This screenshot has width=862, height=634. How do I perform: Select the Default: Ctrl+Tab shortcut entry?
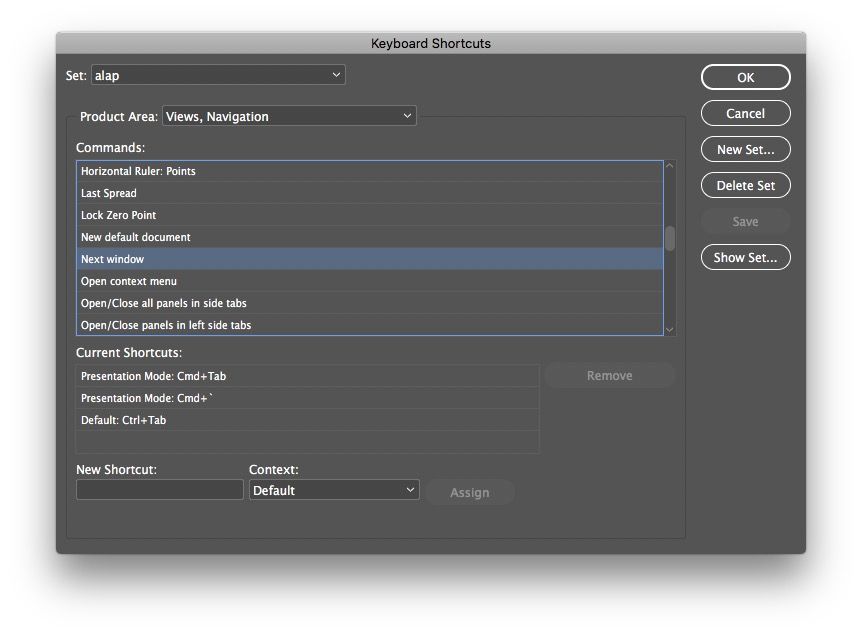307,420
